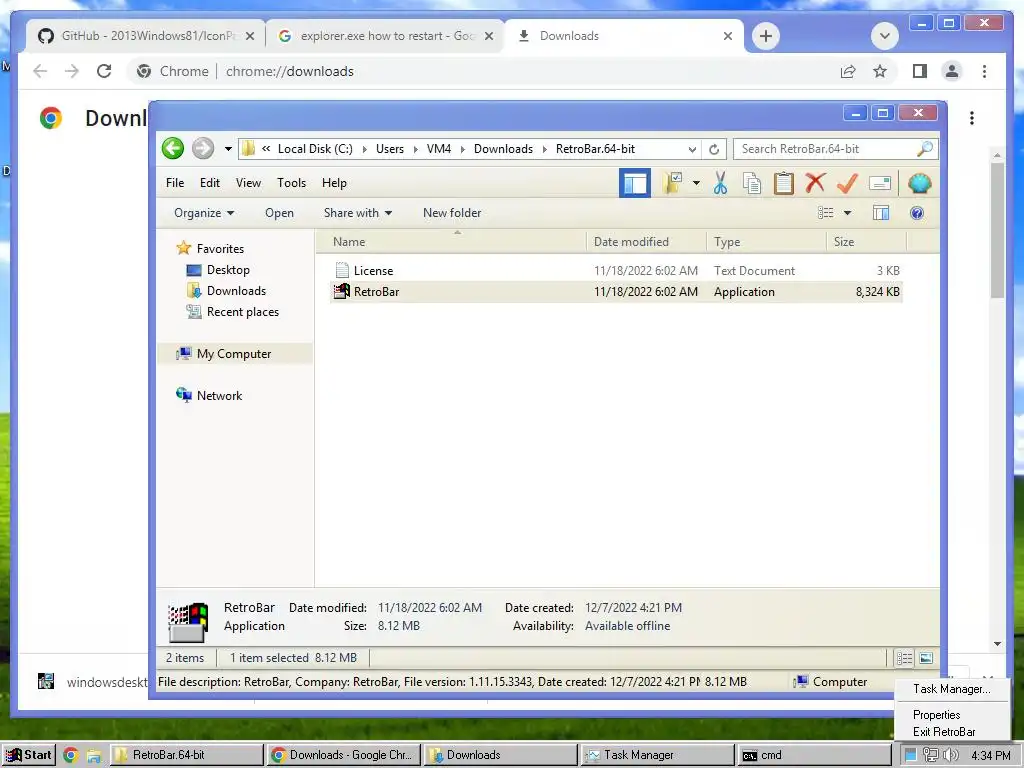Switch to details view via status bar icon
1024x768 pixels.
904,658
